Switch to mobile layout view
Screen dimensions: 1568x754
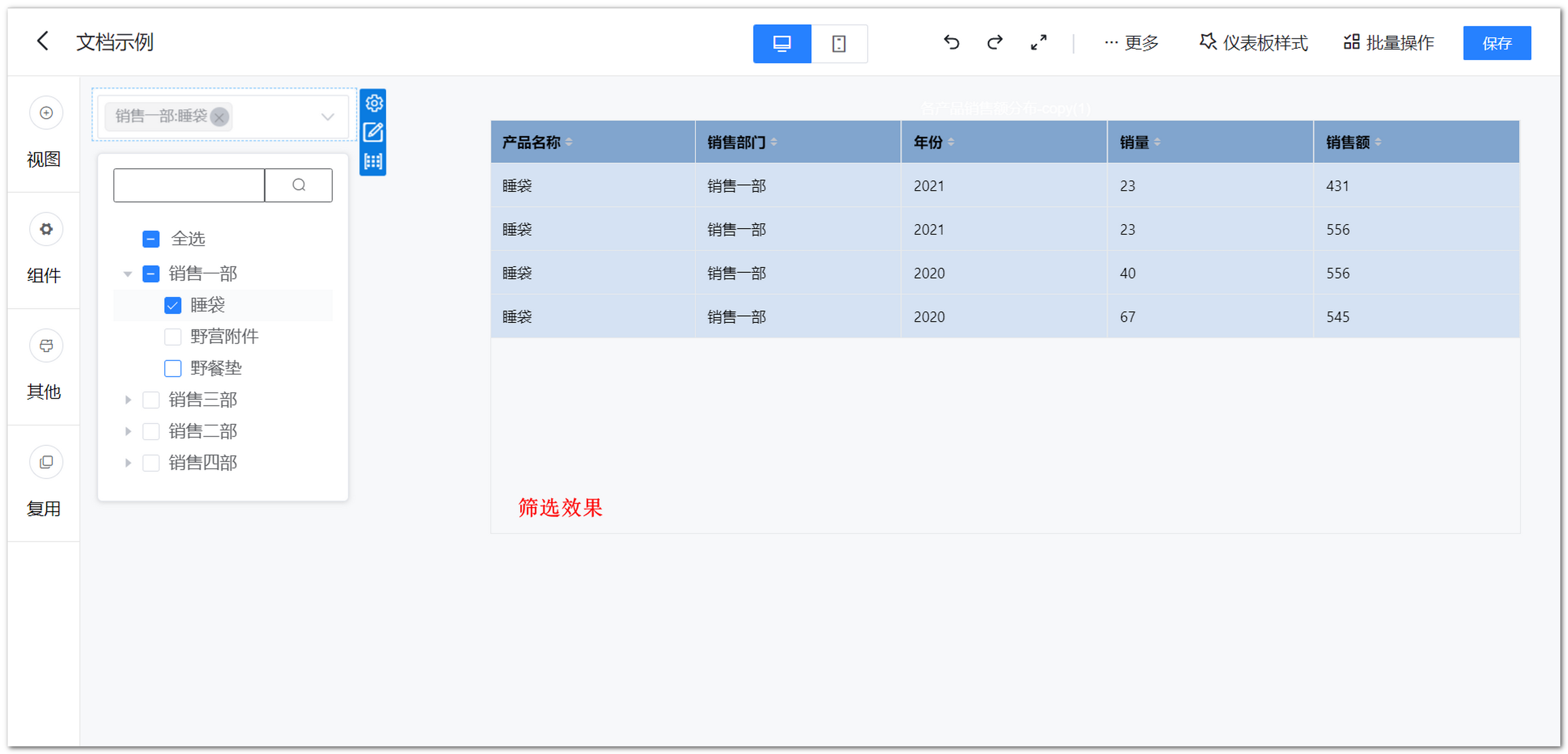[x=839, y=43]
